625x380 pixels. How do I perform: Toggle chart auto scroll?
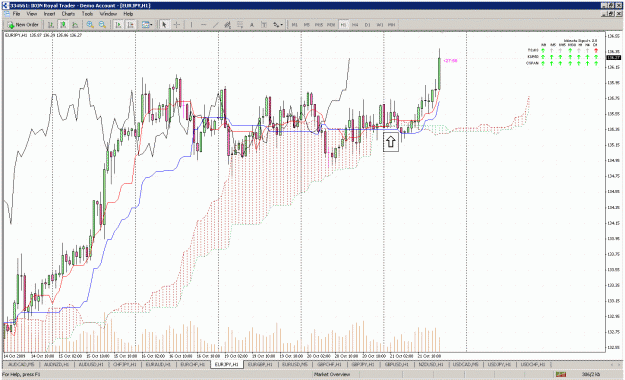(118, 25)
